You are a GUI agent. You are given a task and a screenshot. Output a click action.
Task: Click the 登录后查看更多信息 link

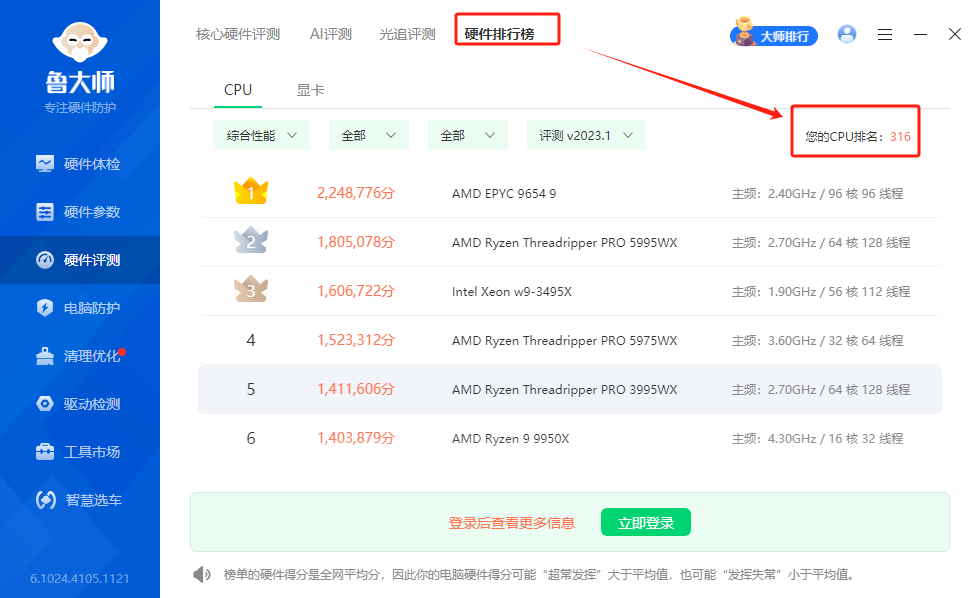coord(512,523)
